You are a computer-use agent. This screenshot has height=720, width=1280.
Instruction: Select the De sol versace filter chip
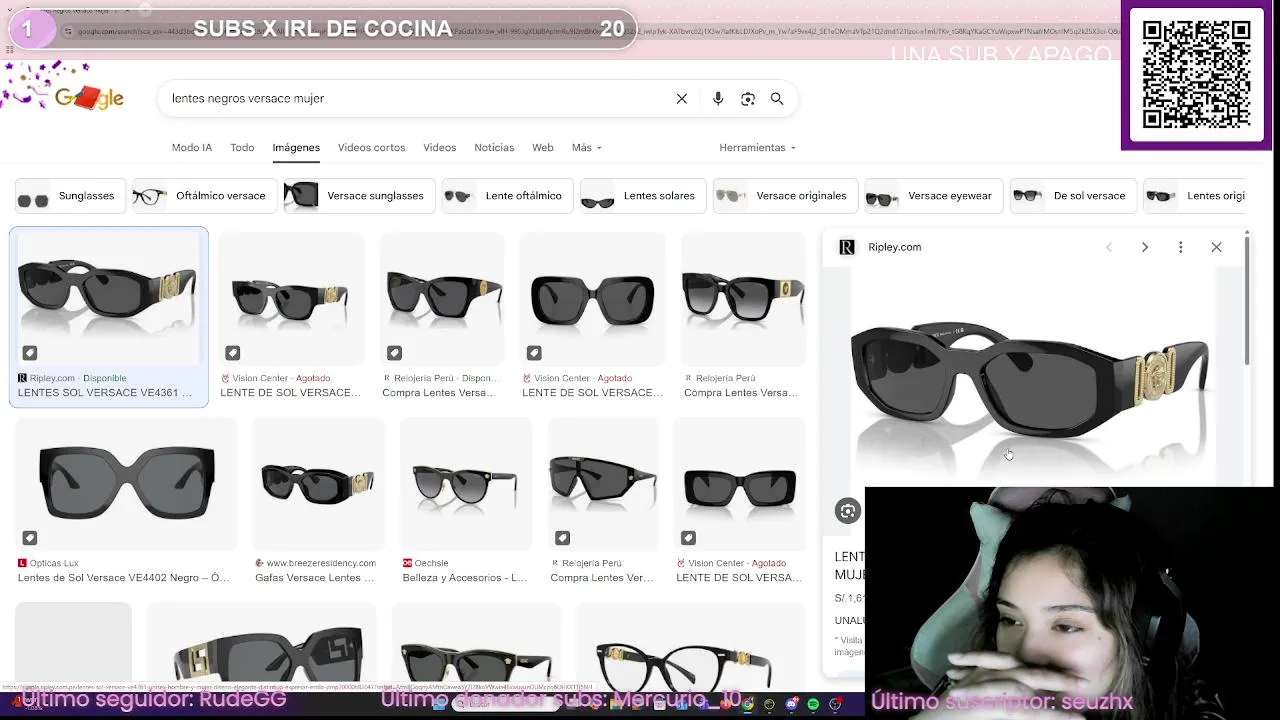pos(1072,196)
